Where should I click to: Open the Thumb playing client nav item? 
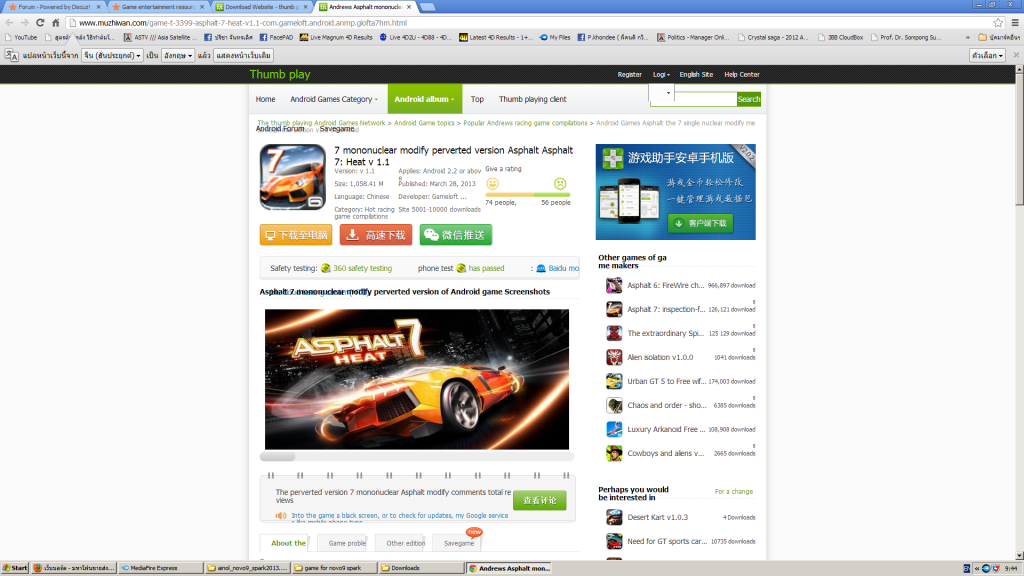[x=533, y=99]
